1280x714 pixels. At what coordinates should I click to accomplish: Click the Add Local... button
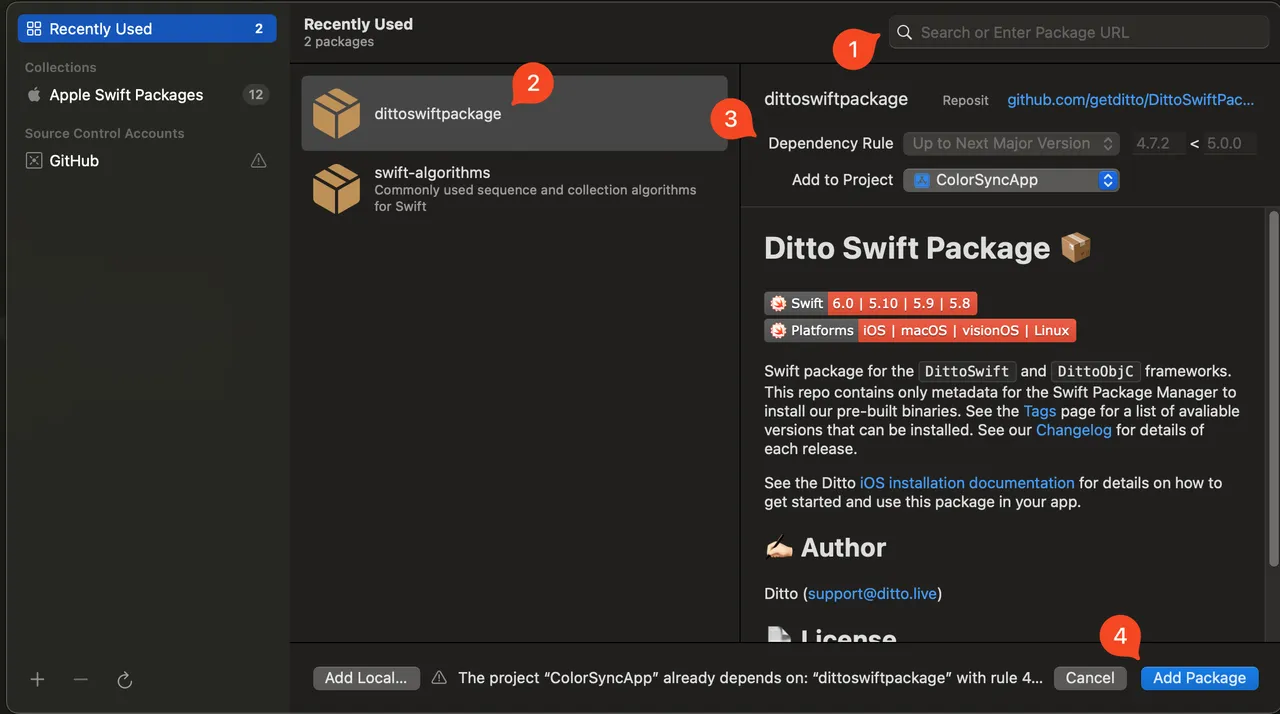(366, 678)
